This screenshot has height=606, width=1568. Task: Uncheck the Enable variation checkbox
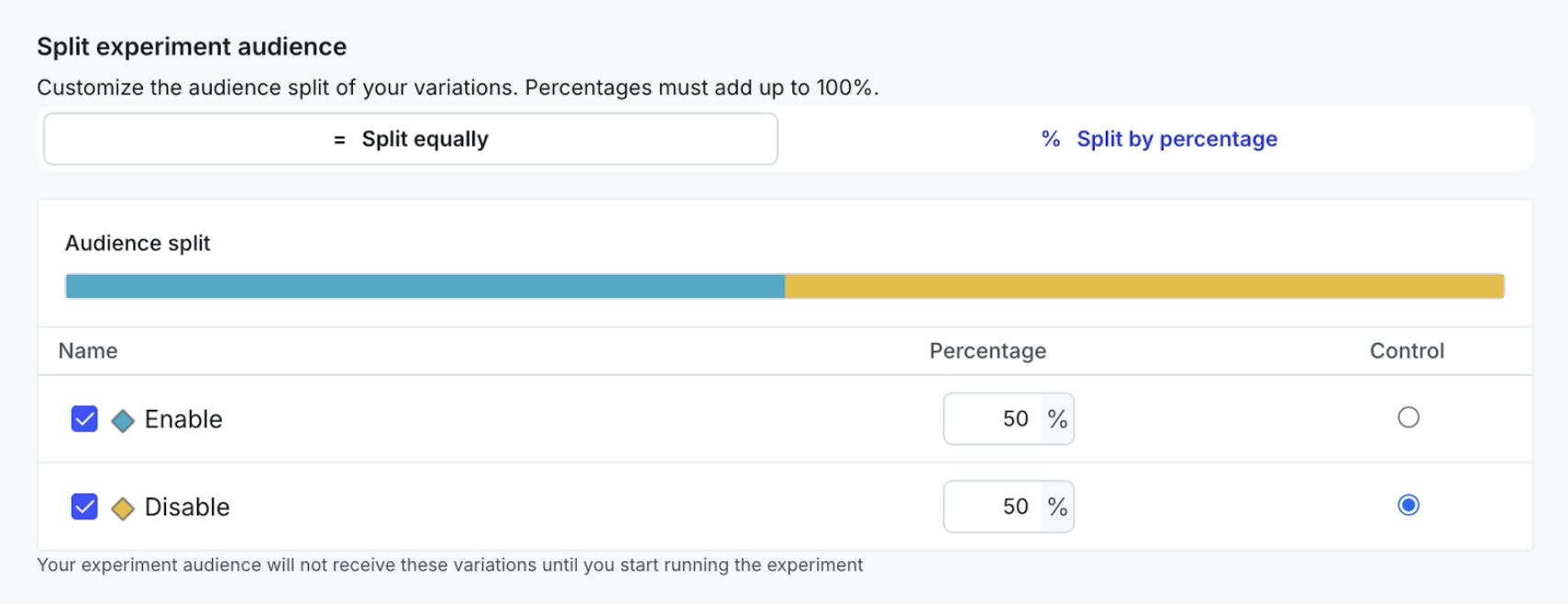pyautogui.click(x=84, y=419)
